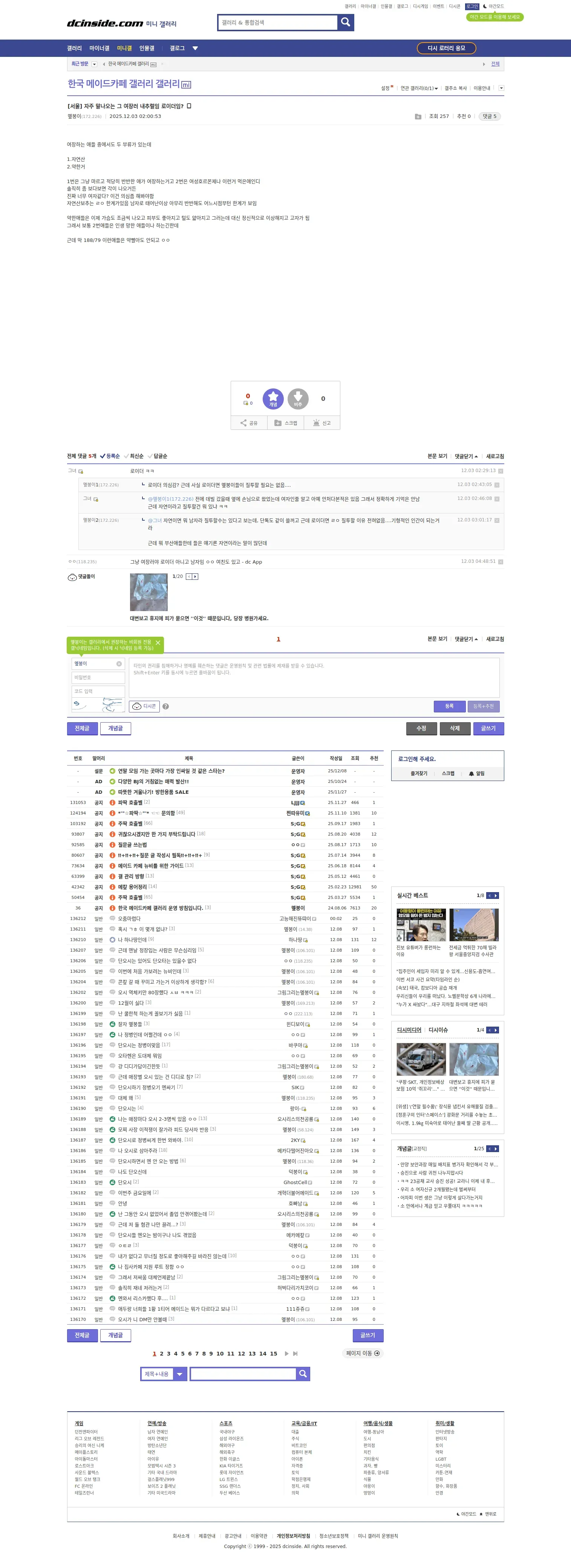571x1568 pixels.
Task: Open the 갤러리 nav tab
Action: point(74,48)
